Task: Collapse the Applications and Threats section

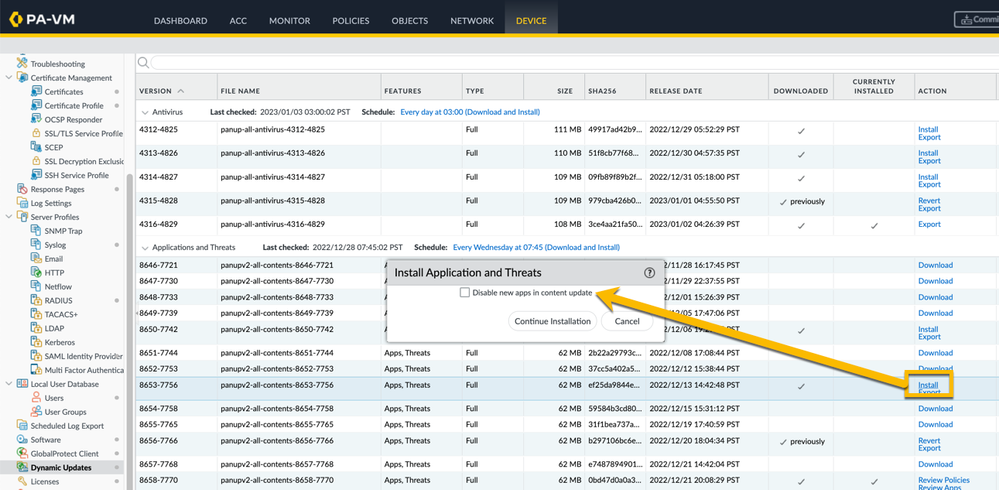Action: [146, 248]
